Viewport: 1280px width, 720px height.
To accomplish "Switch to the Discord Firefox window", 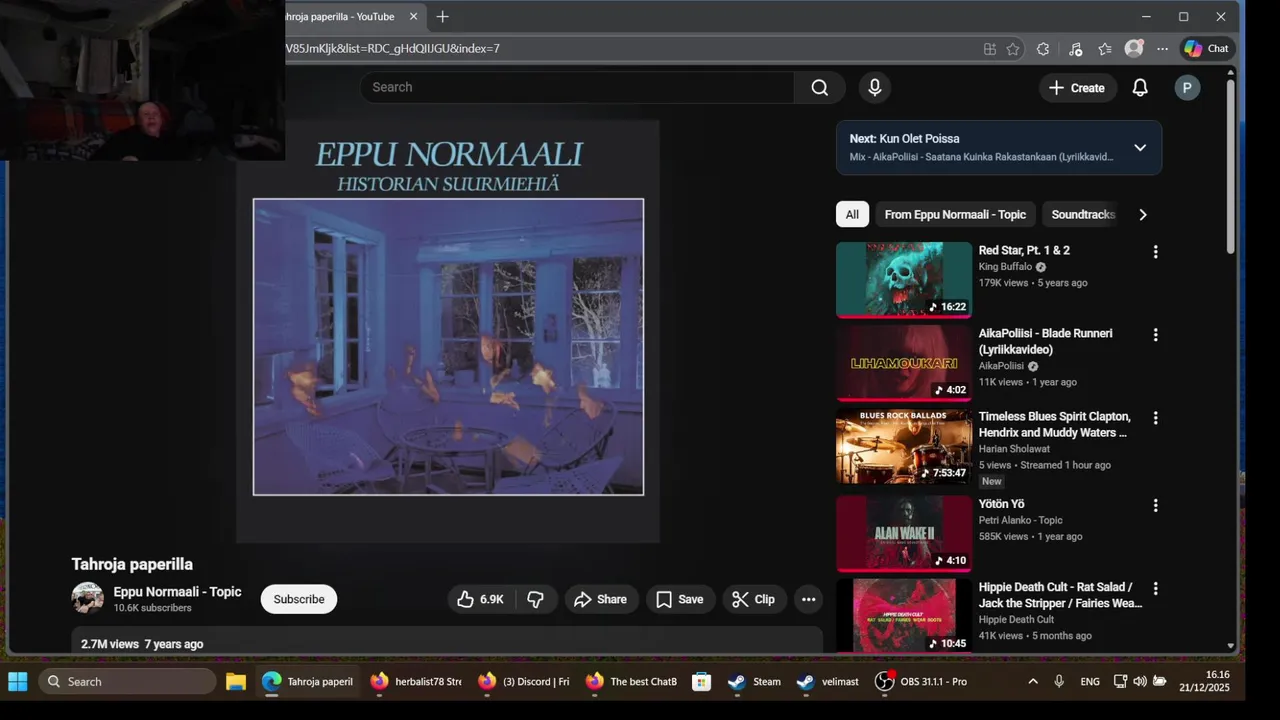I will click(523, 682).
